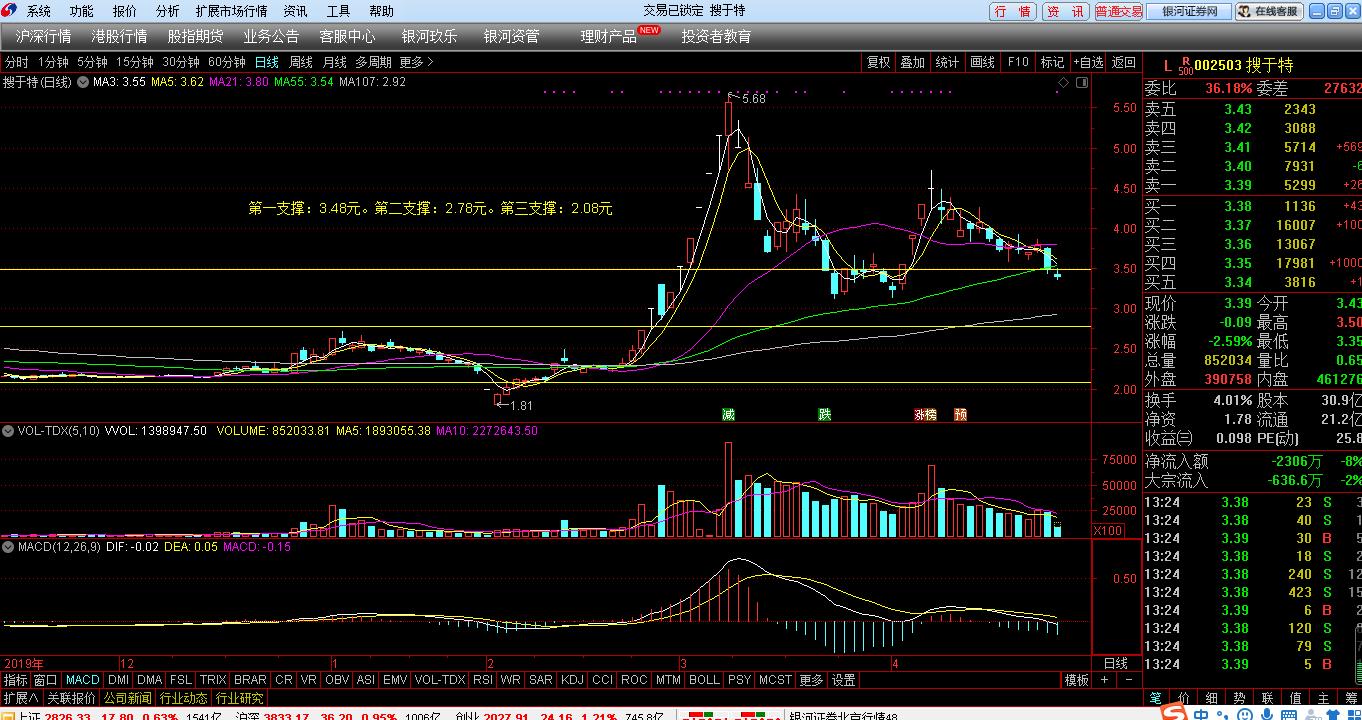Viewport: 1362px width, 720px height.
Task: Zoom out chart with − button
Action: [1128, 680]
